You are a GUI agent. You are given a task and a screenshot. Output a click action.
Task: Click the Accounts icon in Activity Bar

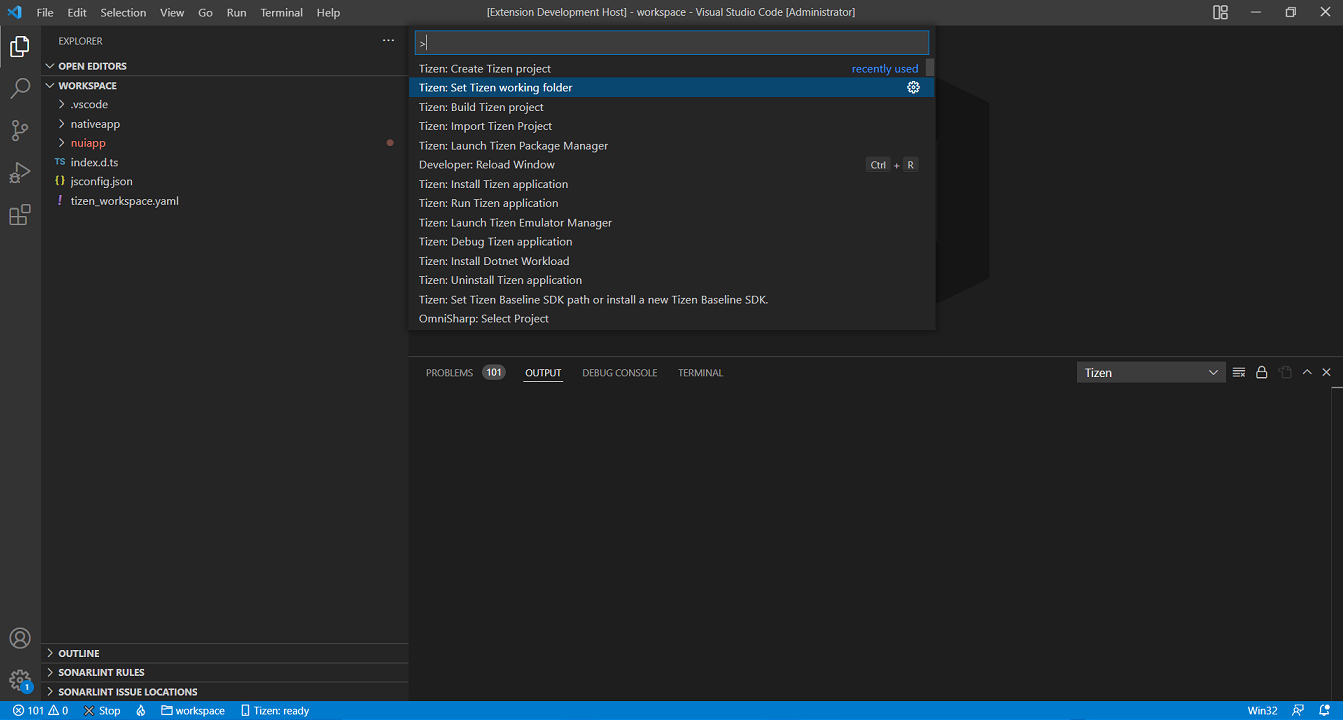click(x=21, y=637)
